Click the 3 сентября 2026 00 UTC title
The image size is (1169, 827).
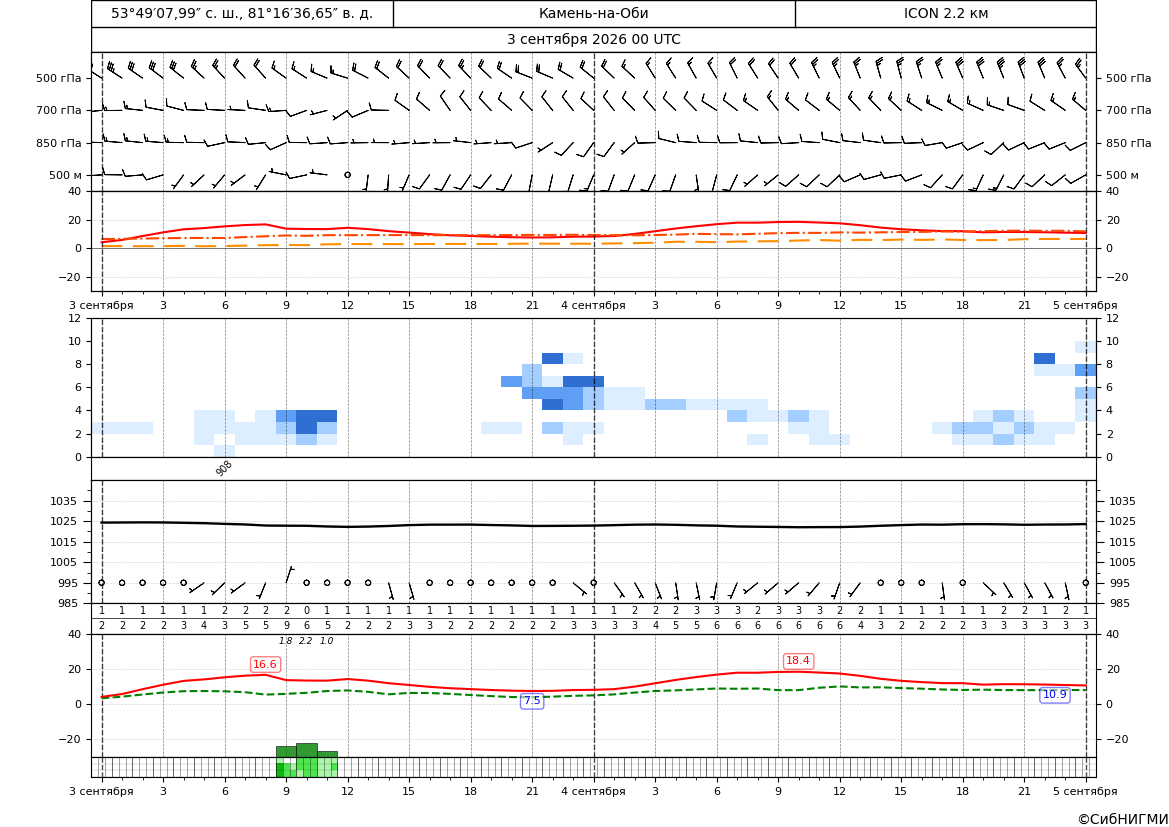coord(594,40)
